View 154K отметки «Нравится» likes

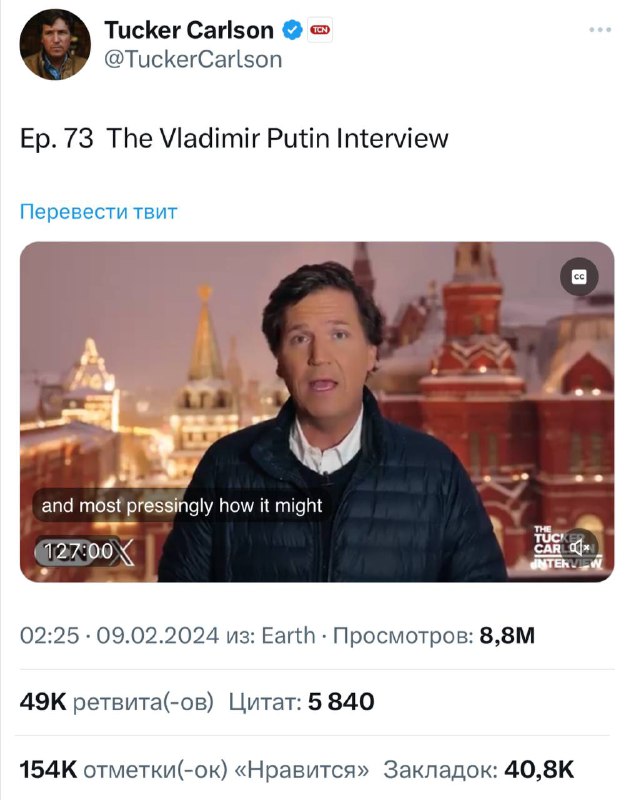(194, 769)
